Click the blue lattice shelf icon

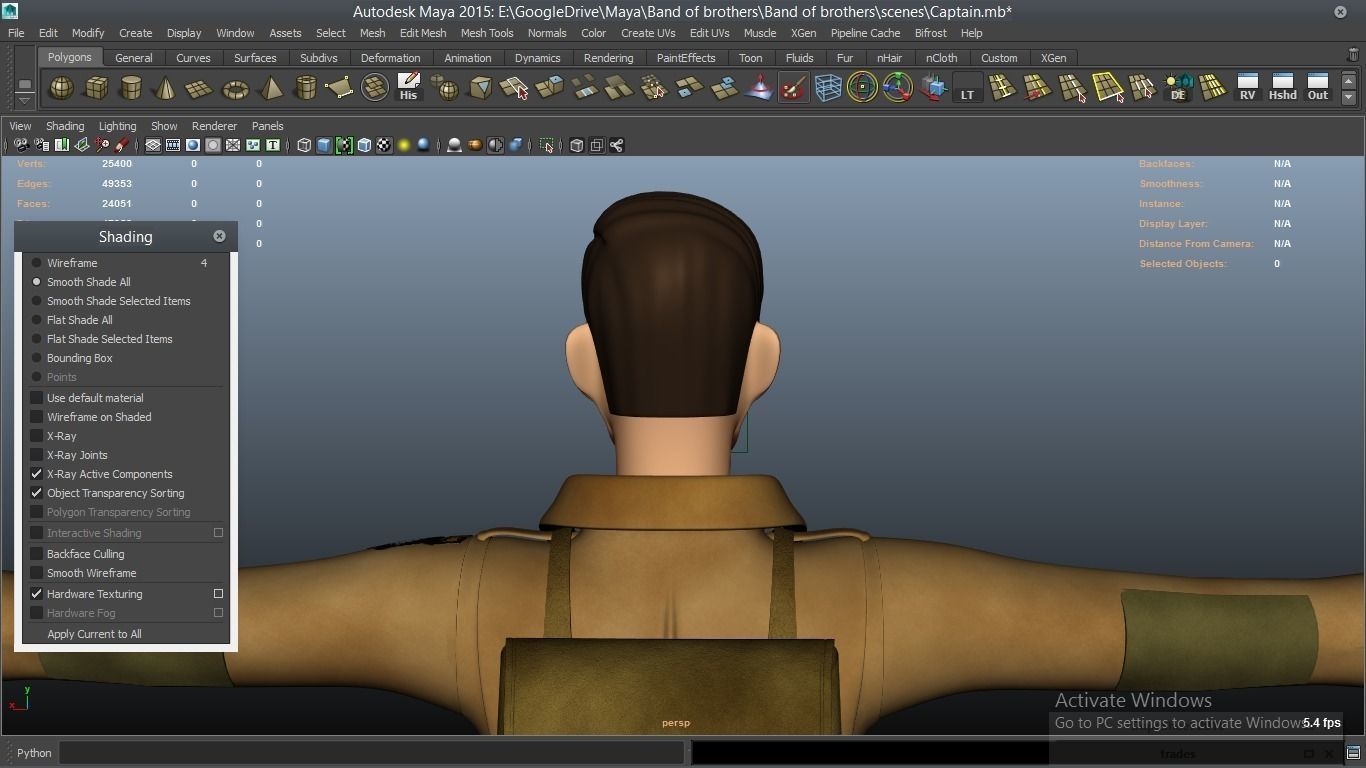(x=828, y=88)
